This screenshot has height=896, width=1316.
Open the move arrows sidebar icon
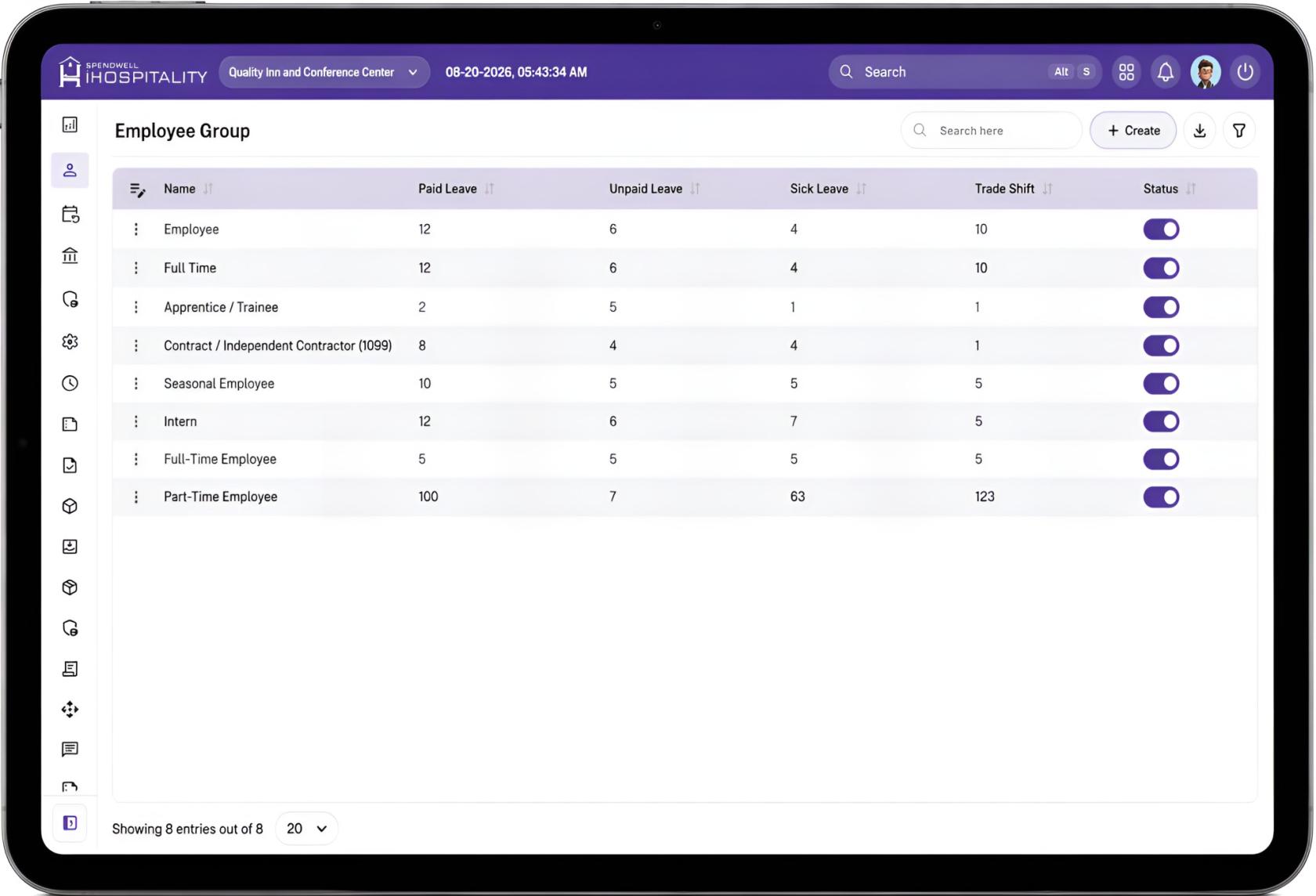pyautogui.click(x=70, y=709)
